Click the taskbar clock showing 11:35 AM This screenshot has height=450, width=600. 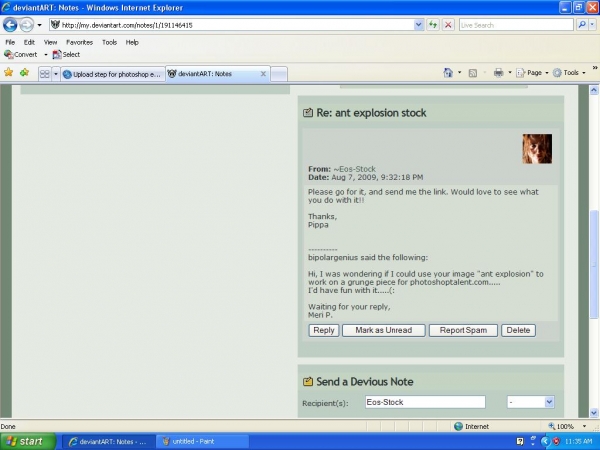pos(579,442)
